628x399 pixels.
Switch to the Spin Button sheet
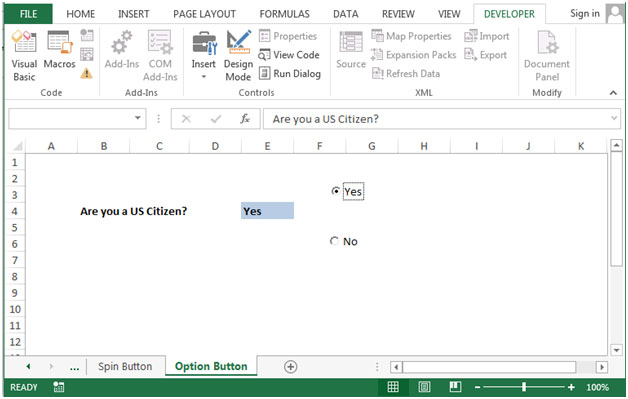point(125,367)
